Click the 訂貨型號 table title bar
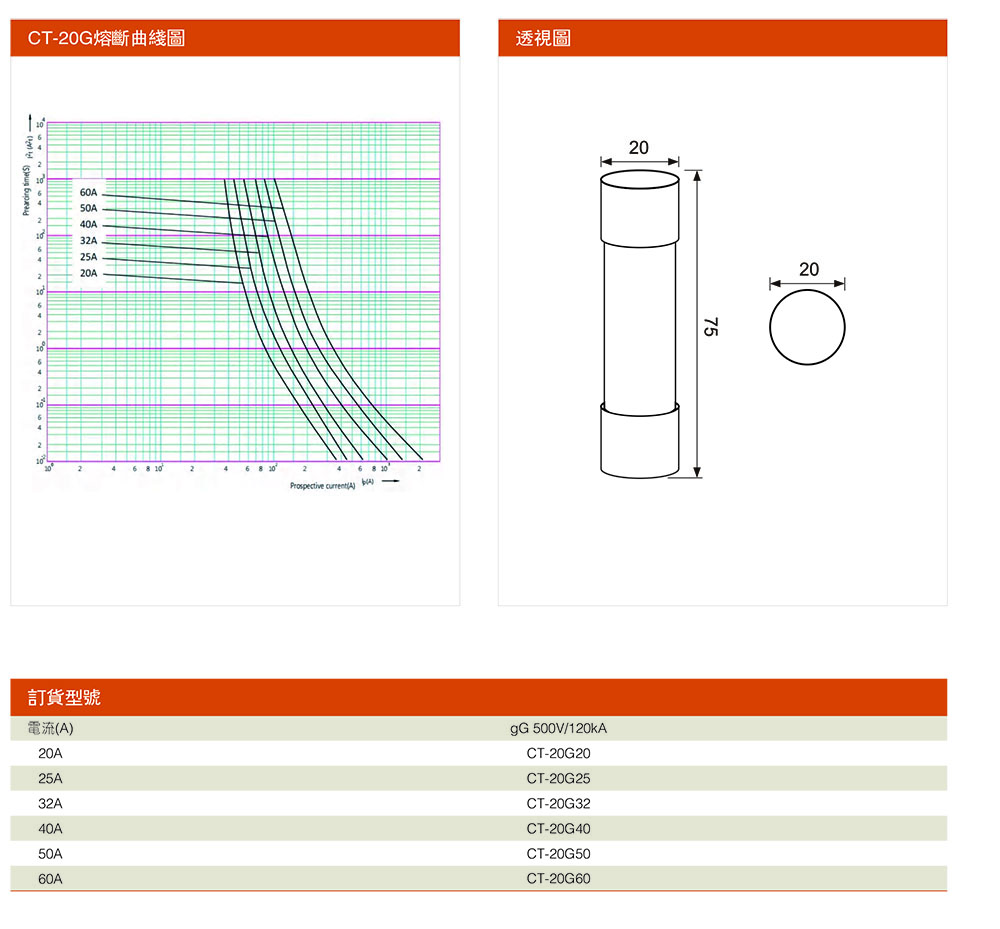The height and width of the screenshot is (929, 1000). 64,697
